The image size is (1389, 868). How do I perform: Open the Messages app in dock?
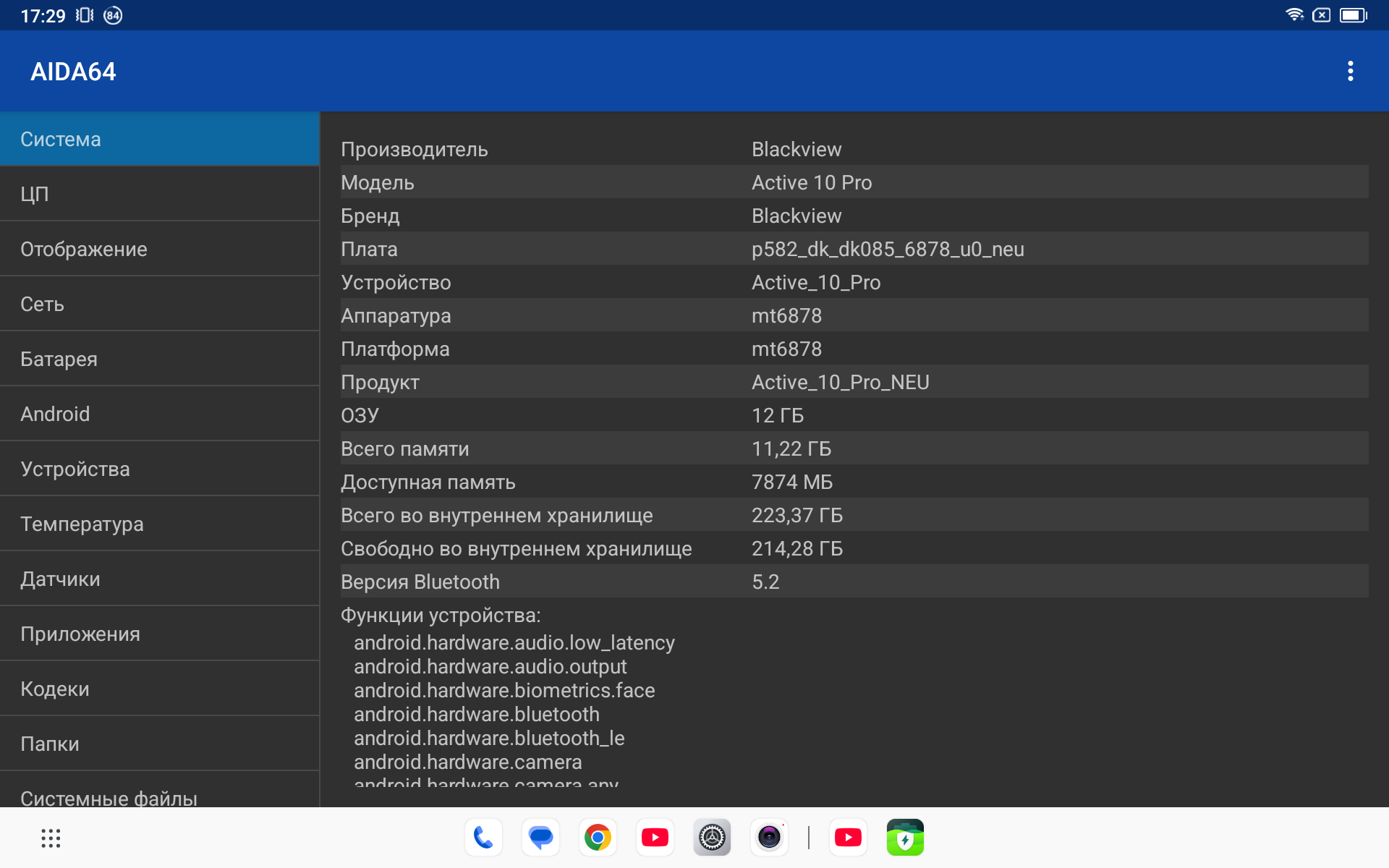540,838
